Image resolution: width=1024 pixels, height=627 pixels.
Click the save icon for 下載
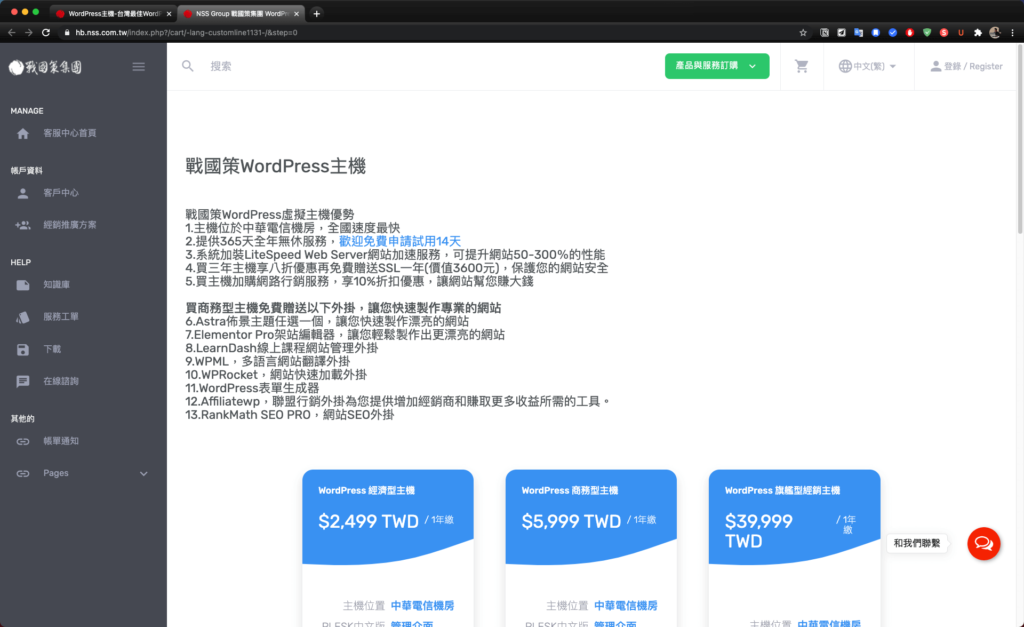(x=23, y=349)
